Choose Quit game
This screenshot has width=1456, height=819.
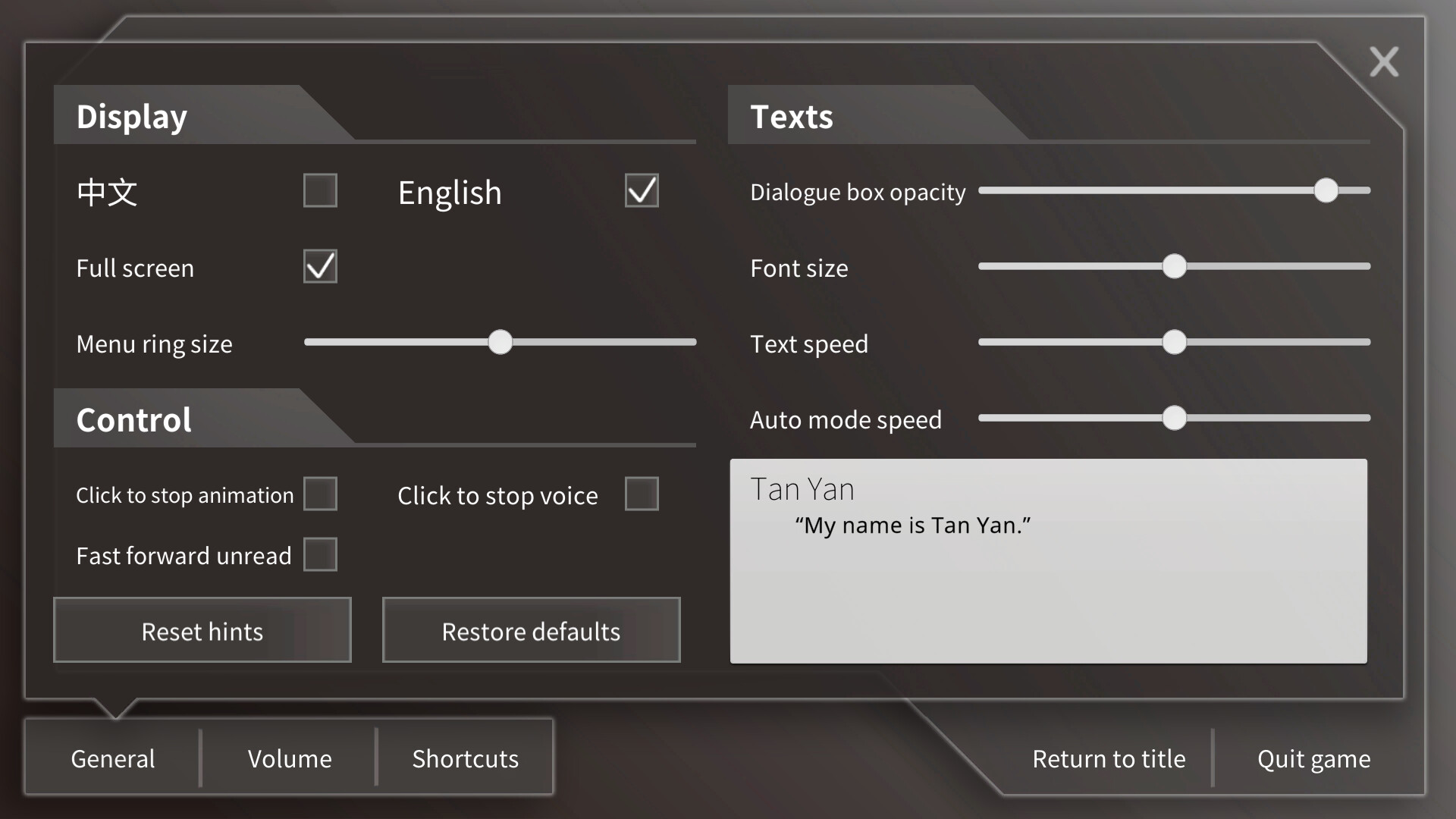(x=1314, y=758)
